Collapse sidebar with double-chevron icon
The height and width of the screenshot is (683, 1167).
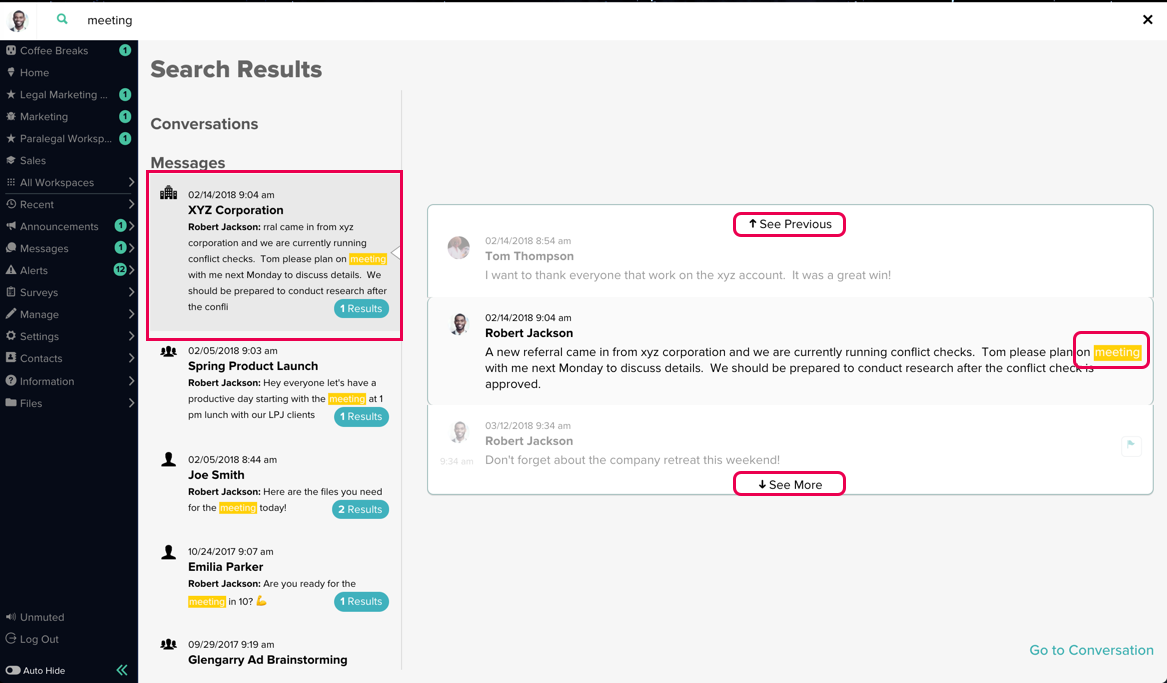coord(122,670)
